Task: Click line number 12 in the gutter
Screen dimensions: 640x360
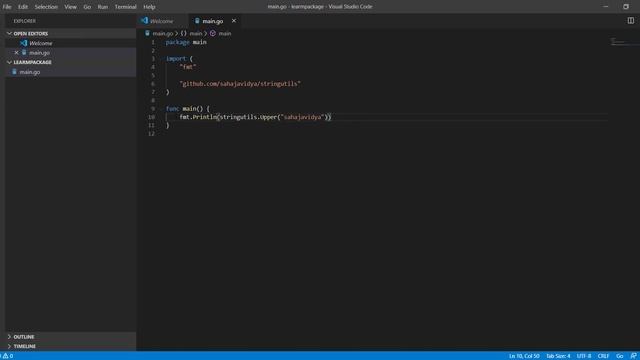Action: (151, 133)
